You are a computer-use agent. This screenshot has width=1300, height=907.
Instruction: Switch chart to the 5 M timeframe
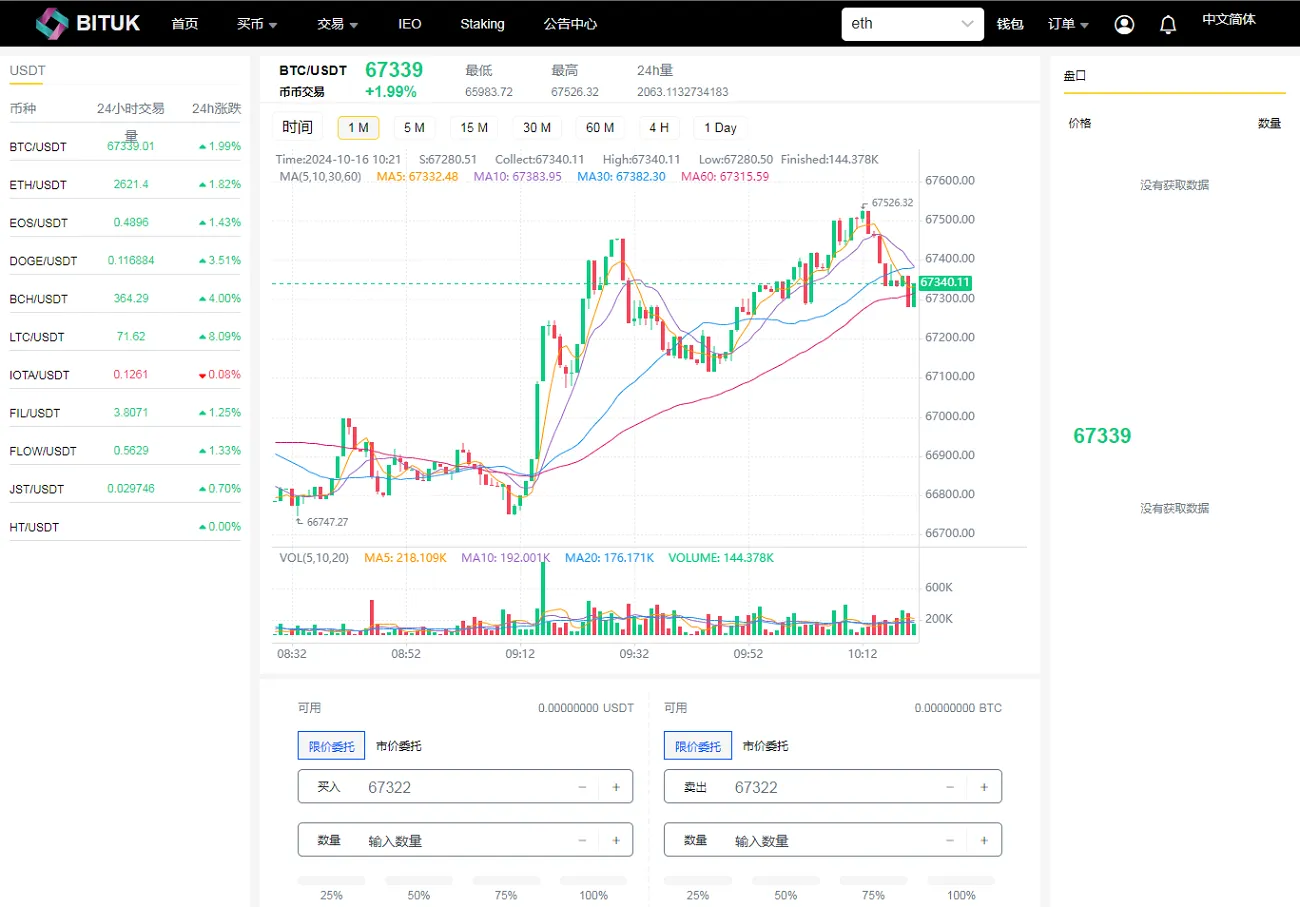coord(414,127)
